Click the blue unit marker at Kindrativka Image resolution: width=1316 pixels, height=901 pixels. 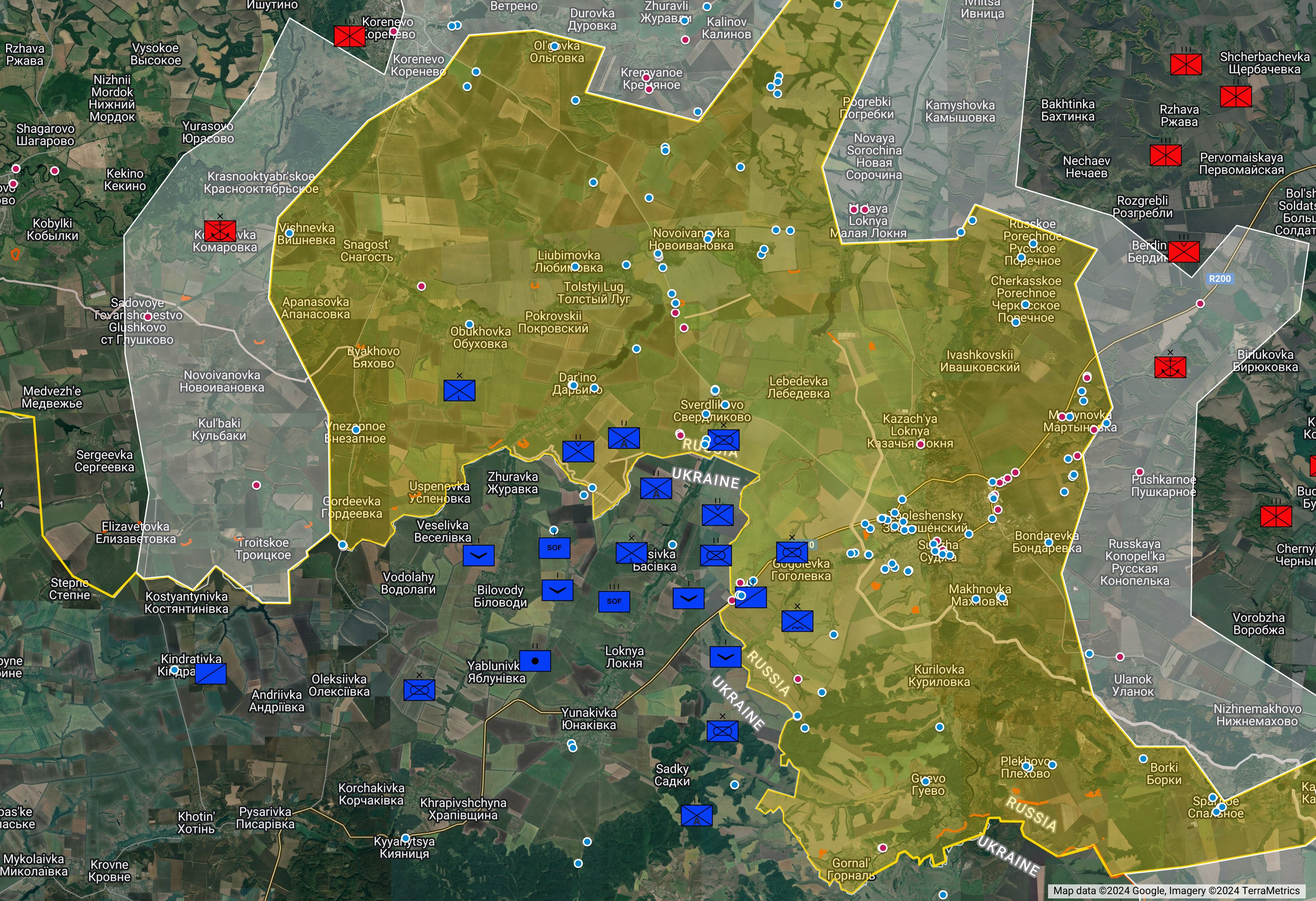[211, 674]
